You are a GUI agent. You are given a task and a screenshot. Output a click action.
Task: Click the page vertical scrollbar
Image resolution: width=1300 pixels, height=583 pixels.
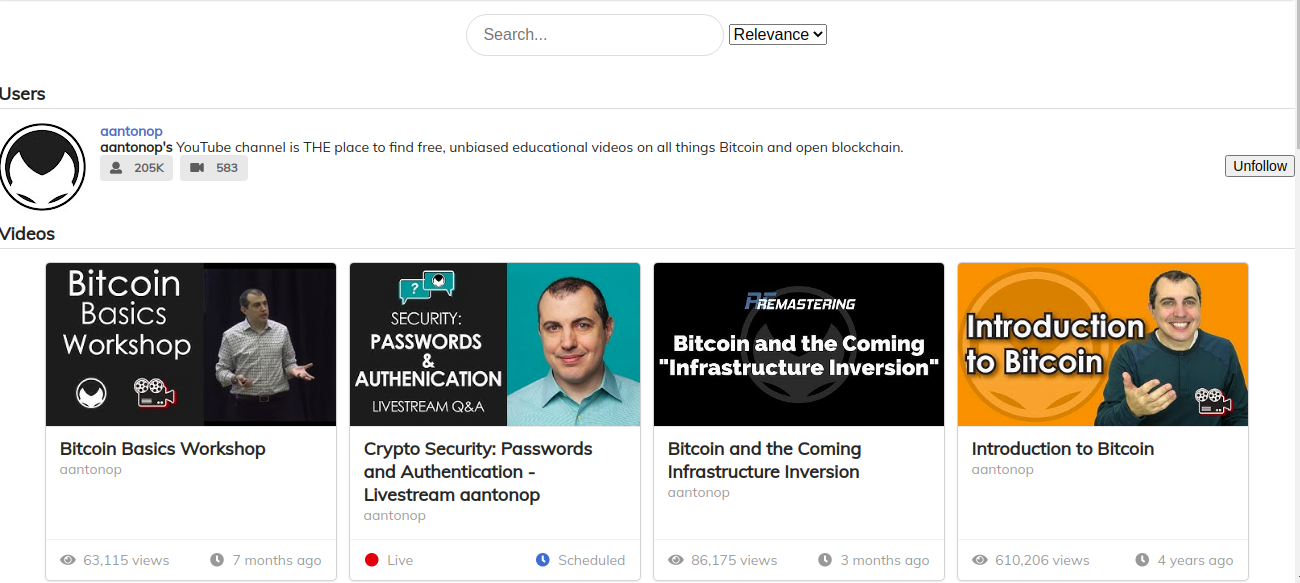[1296, 291]
